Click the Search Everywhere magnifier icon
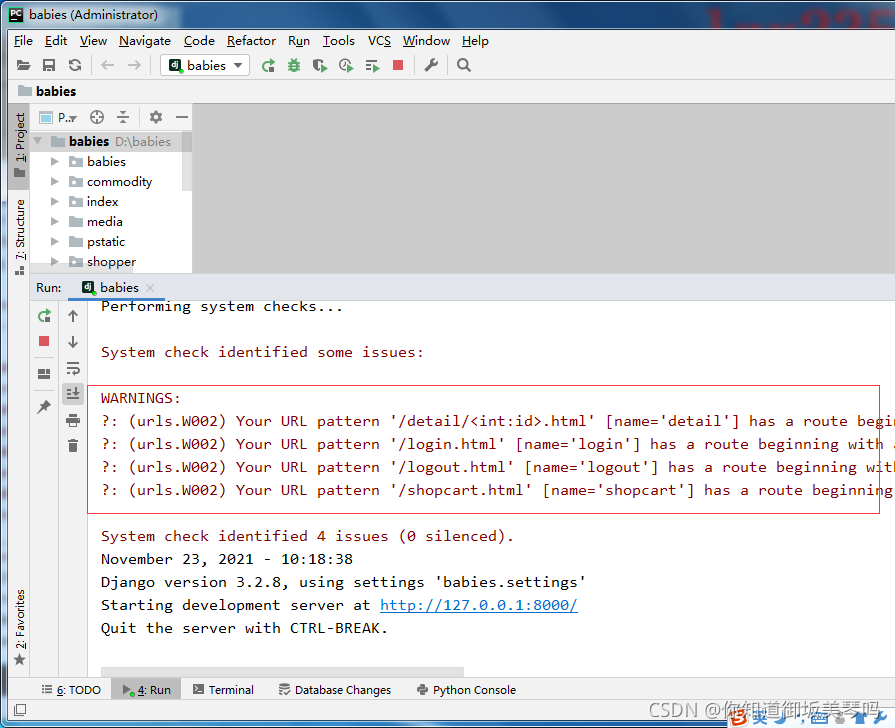This screenshot has height=728, width=895. [x=462, y=64]
